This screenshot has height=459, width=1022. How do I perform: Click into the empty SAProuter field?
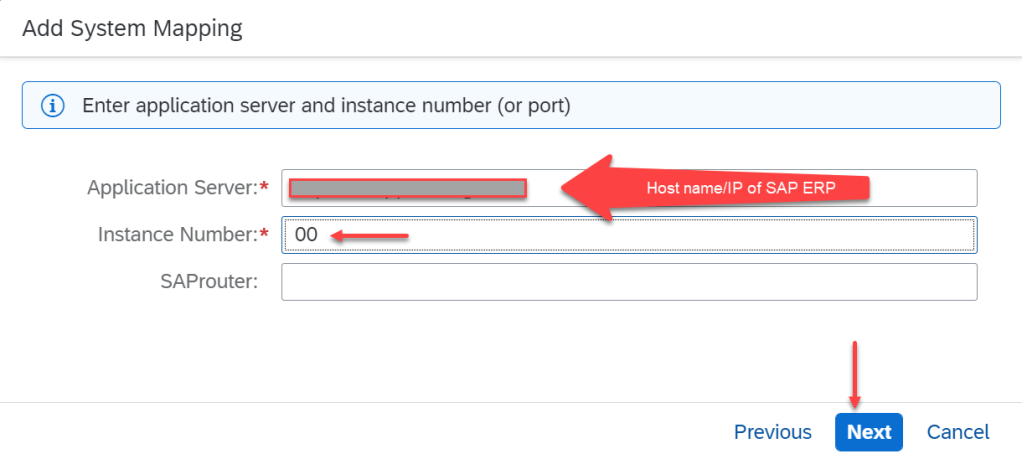pos(628,282)
